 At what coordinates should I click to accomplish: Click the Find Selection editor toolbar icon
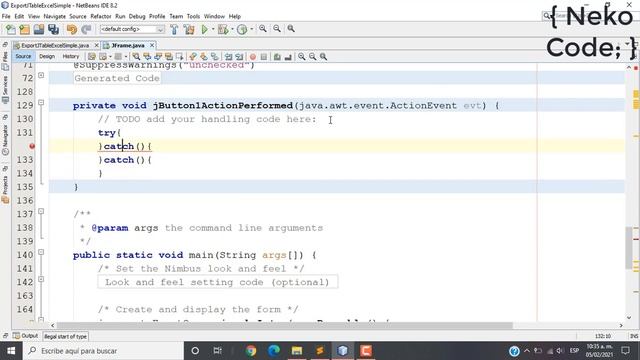[x=136, y=57]
